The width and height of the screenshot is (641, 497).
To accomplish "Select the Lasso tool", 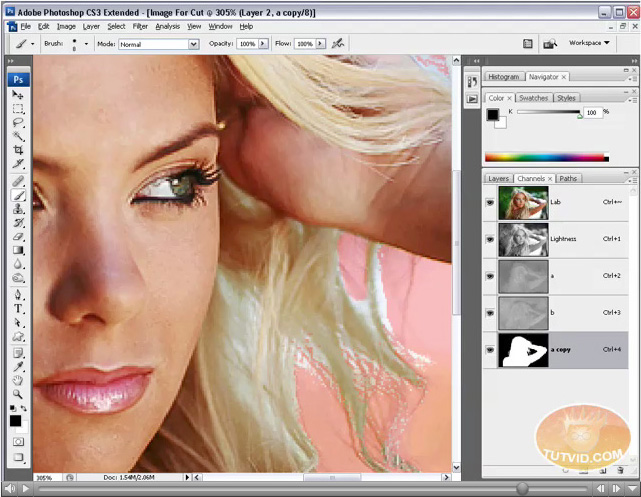I will 18,122.
